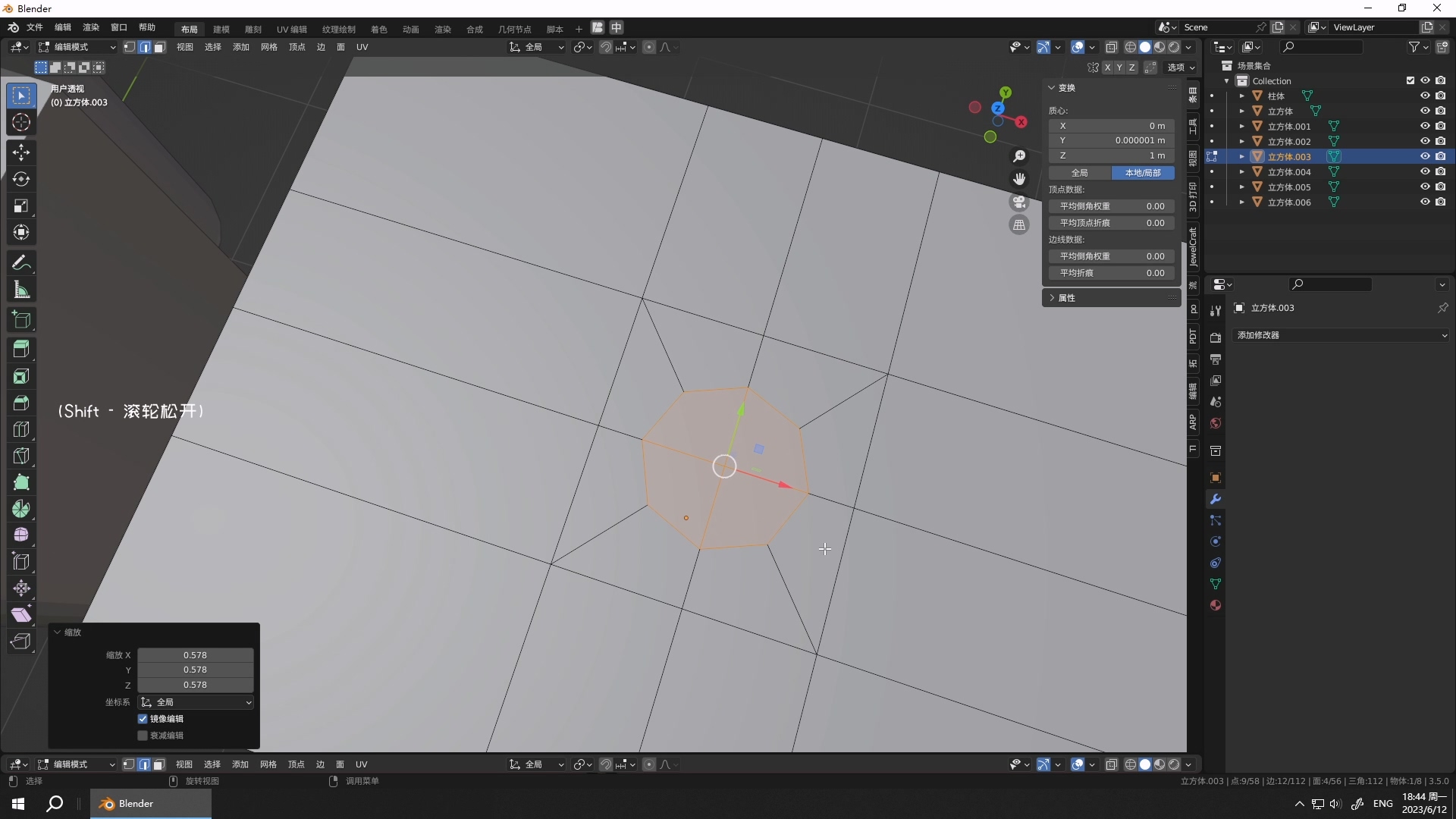
Task: Toggle camera view icon in viewport
Action: click(1019, 202)
